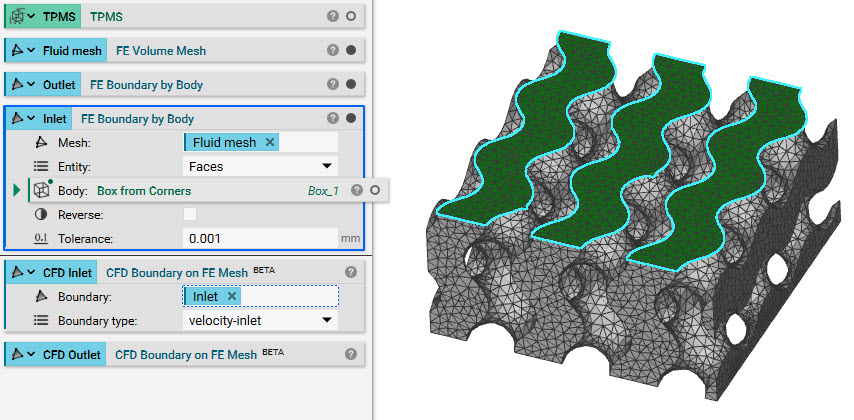Click the Boundary type list icon
Viewport: 854px width, 420px height.
[x=41, y=320]
